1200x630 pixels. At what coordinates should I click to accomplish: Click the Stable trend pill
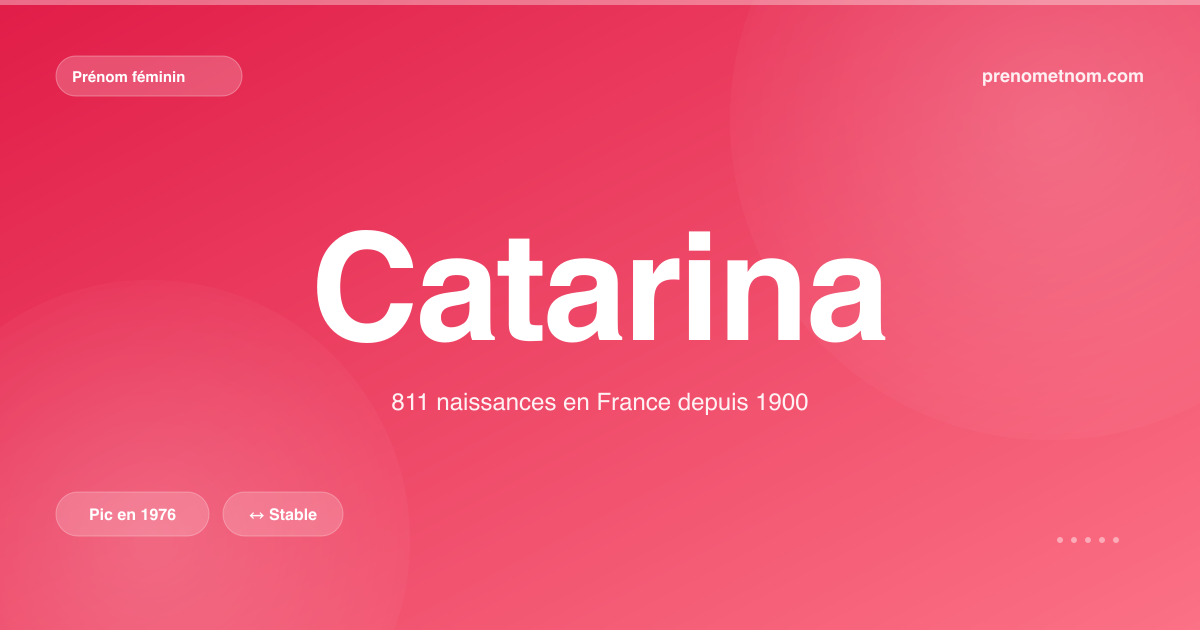[x=283, y=514]
